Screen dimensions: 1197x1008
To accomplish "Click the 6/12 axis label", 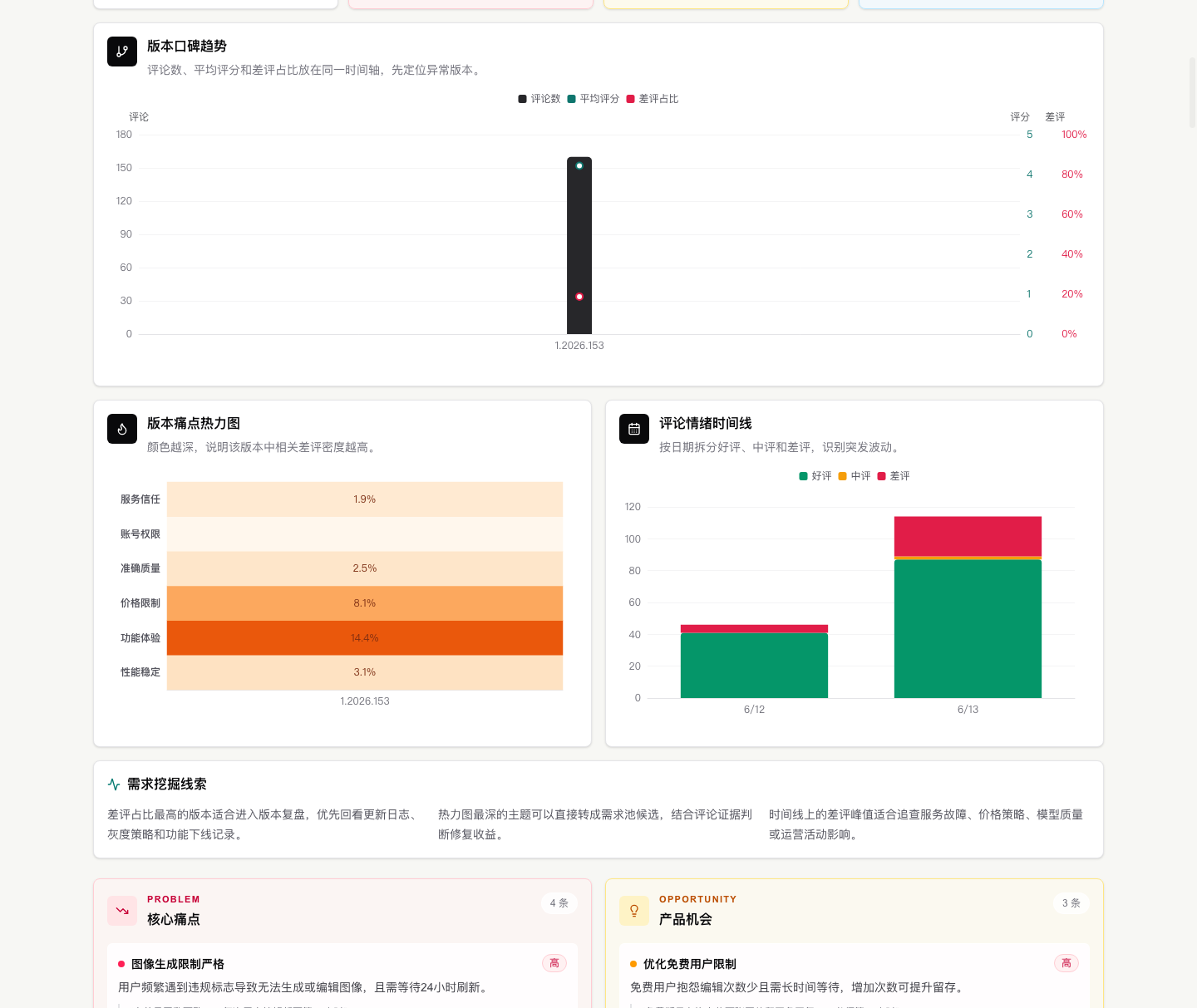I will pyautogui.click(x=754, y=710).
